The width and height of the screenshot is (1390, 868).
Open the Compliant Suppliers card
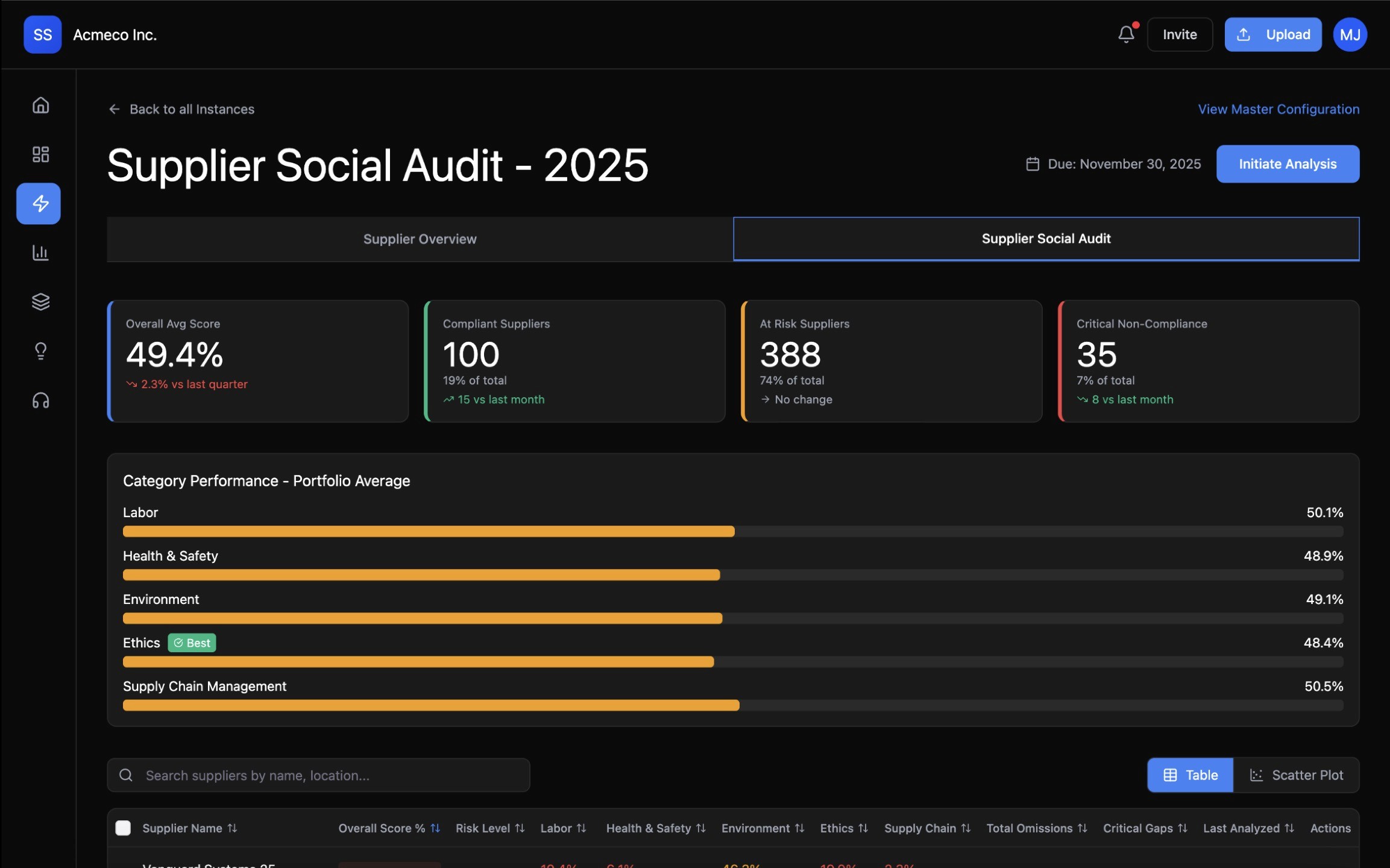(x=574, y=361)
